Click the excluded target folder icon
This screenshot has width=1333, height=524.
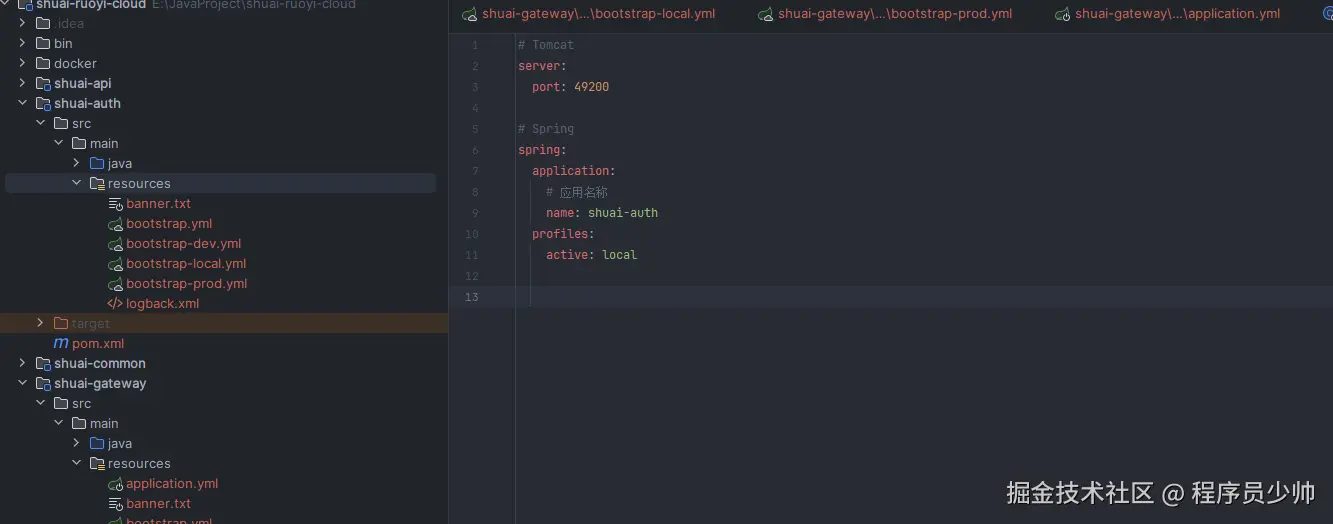(x=61, y=324)
